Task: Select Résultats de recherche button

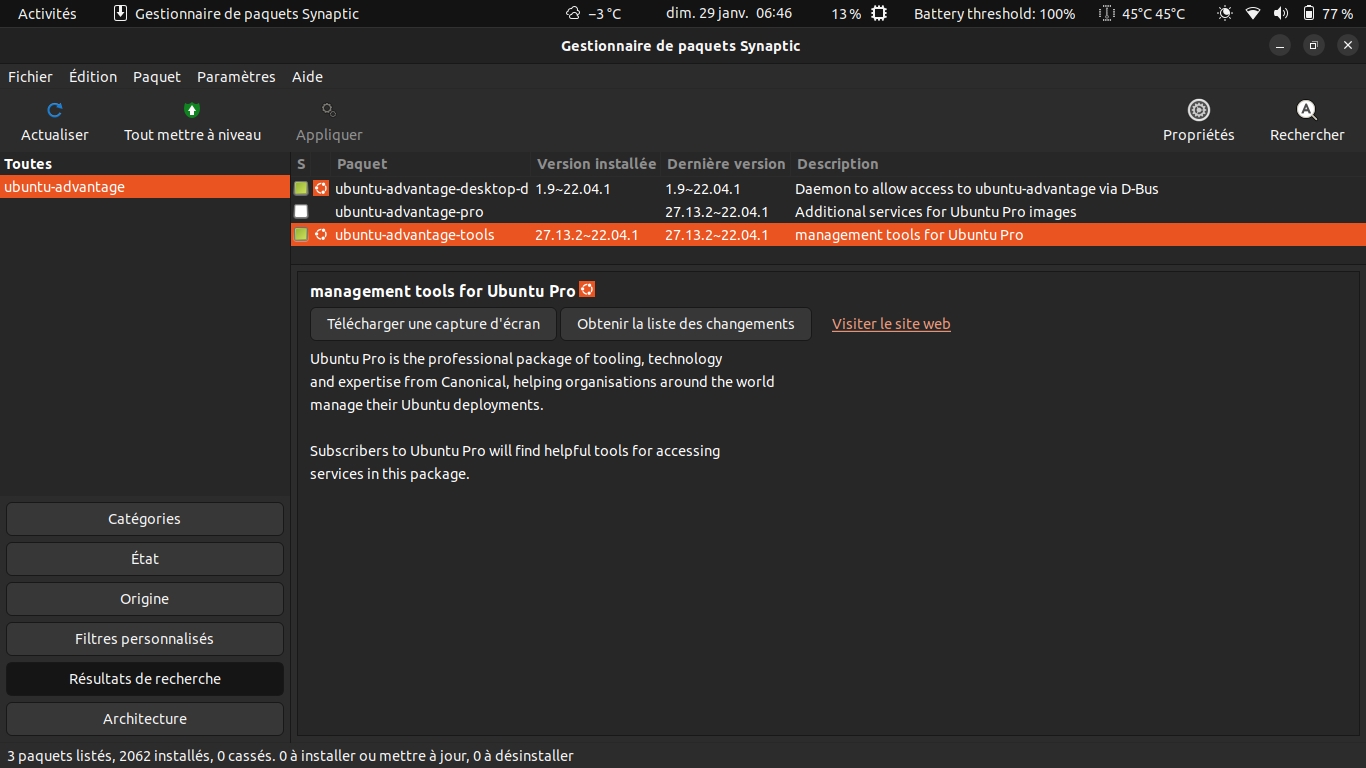Action: (x=145, y=679)
